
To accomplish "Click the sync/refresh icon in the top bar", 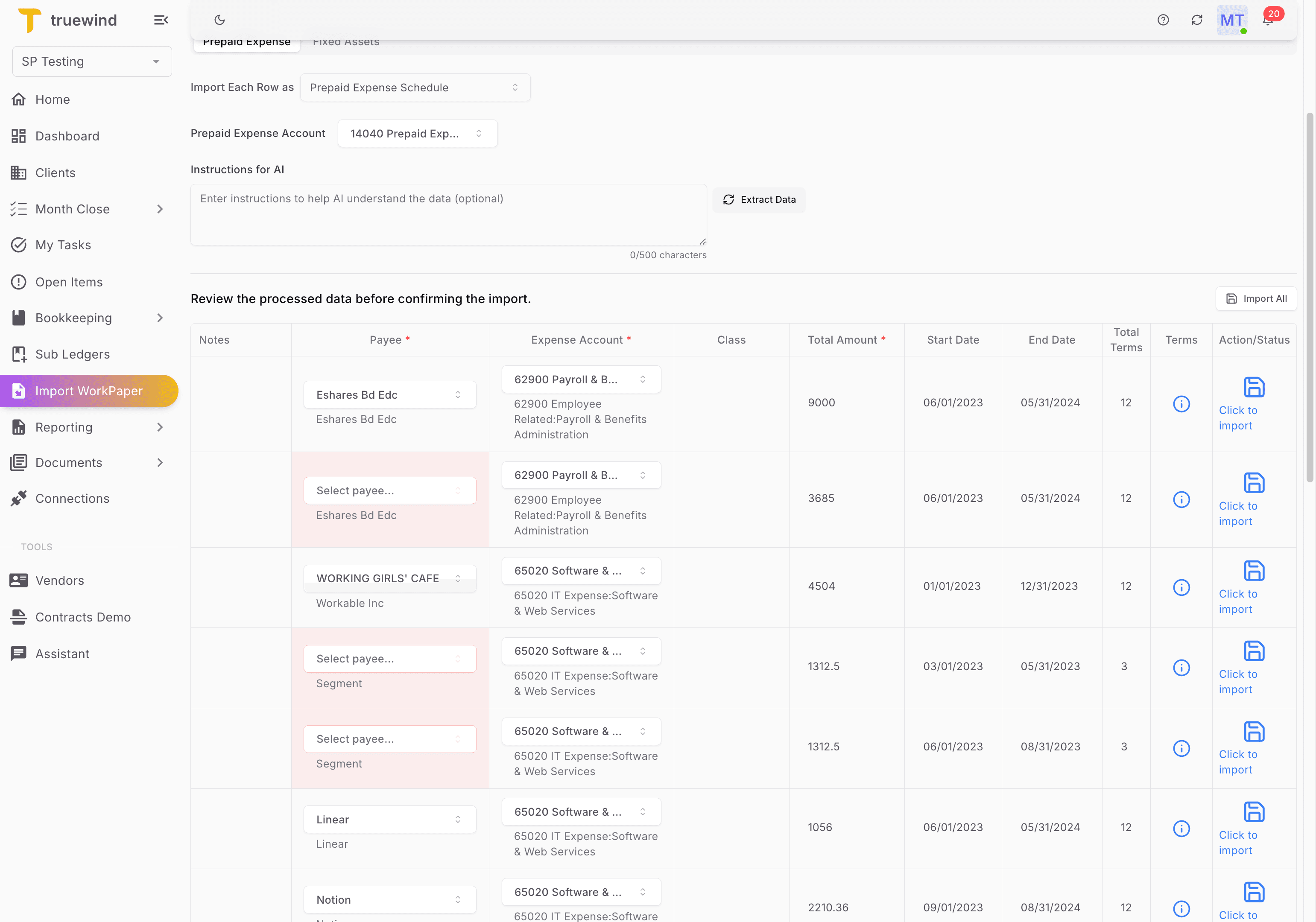I will point(1197,20).
